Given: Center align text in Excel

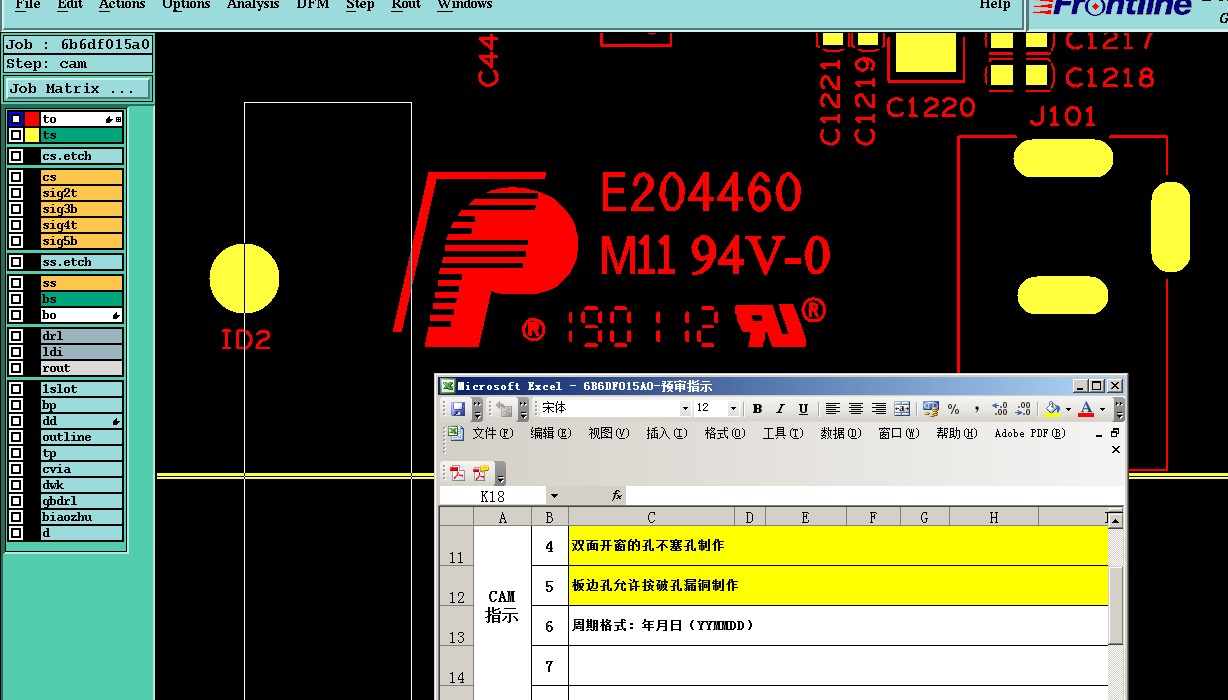Looking at the screenshot, I should (x=856, y=409).
